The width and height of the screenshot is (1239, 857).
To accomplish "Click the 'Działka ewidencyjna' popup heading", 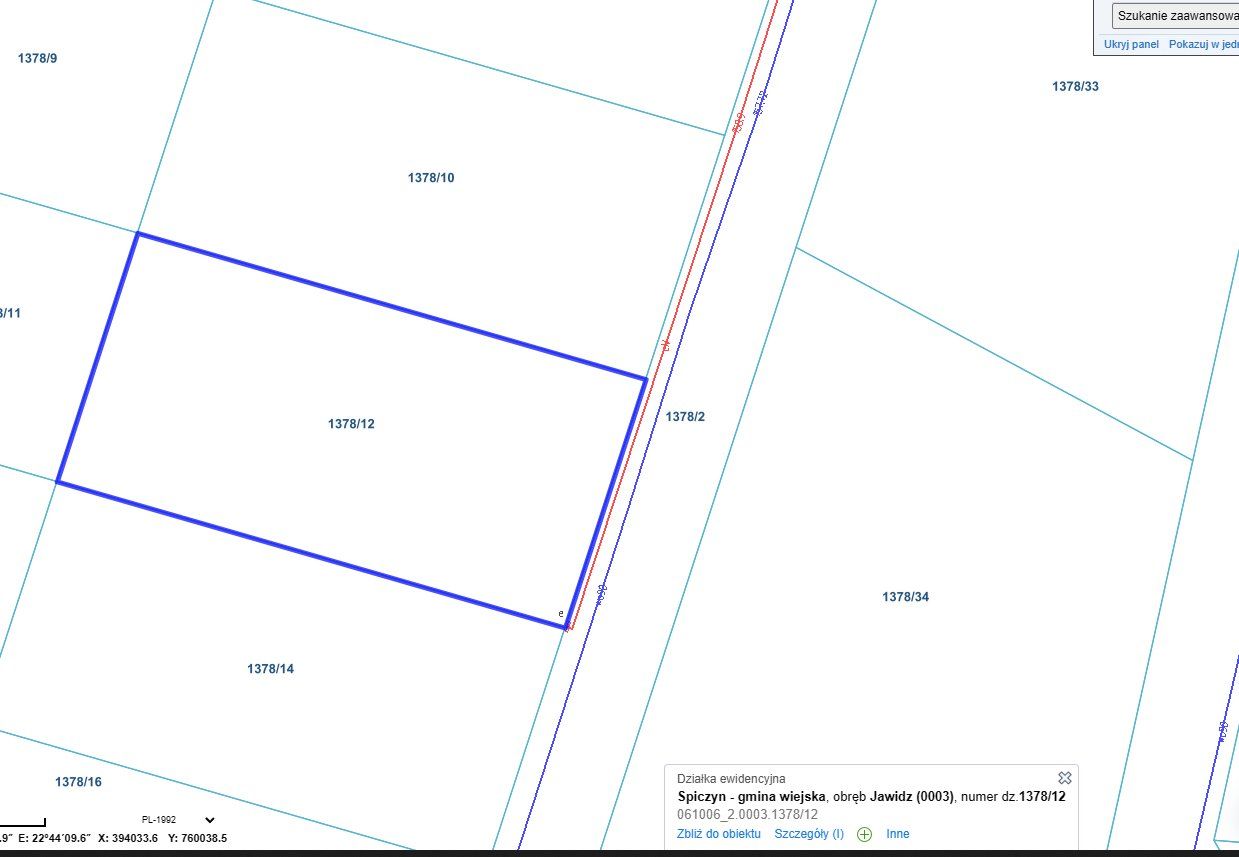I will [x=731, y=779].
